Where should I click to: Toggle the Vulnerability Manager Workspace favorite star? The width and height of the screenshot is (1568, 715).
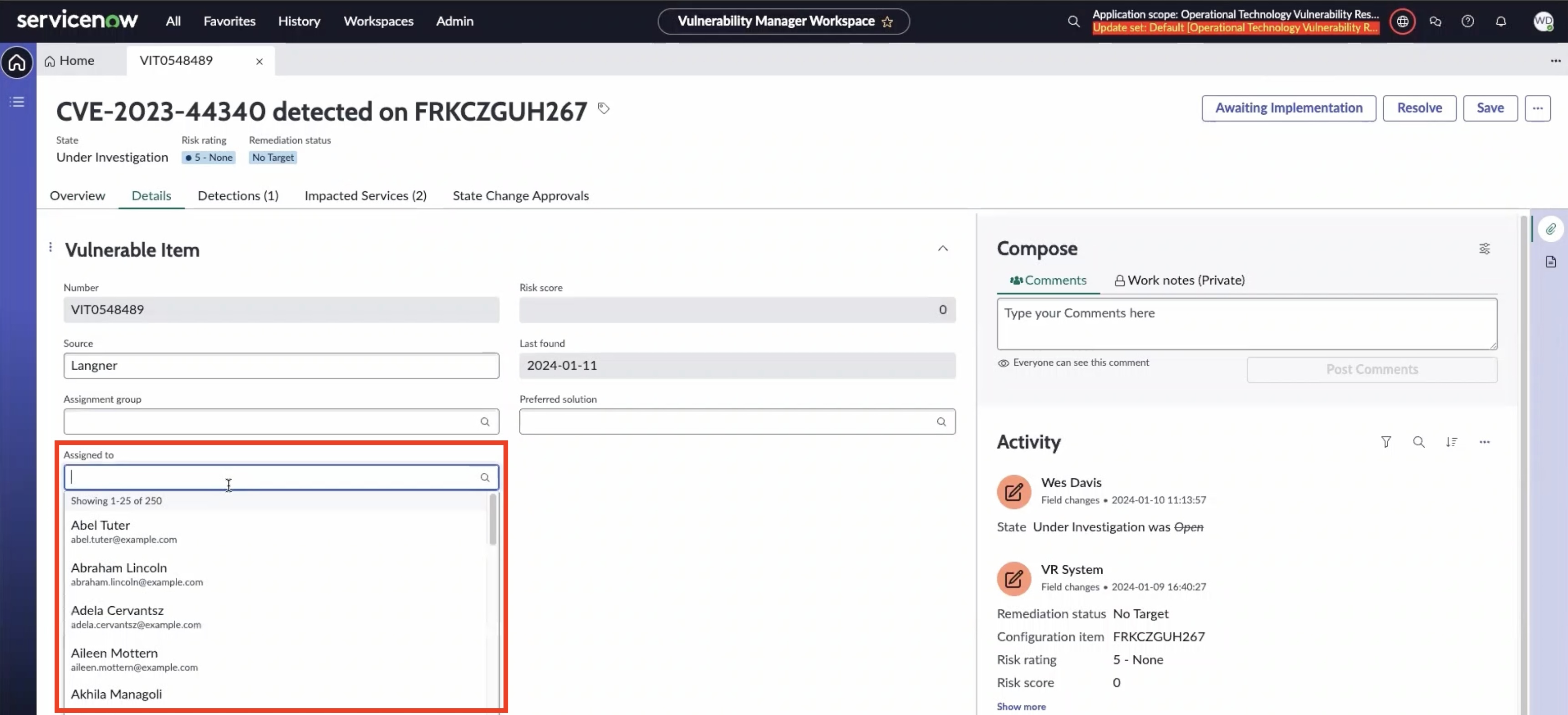click(x=887, y=21)
